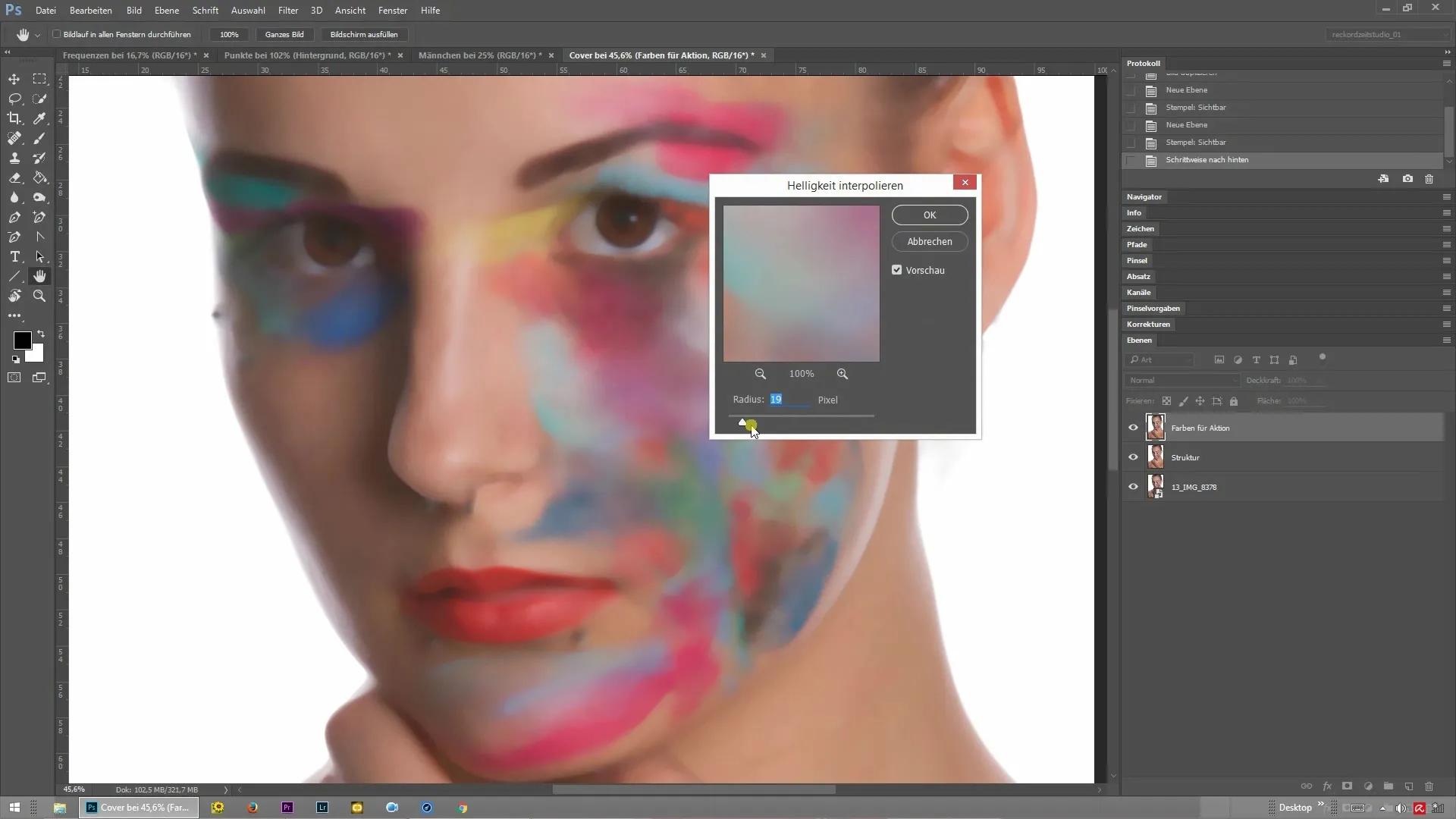Expand the Kanäle panel
Screen dimensions: 1456x819
point(1138,293)
